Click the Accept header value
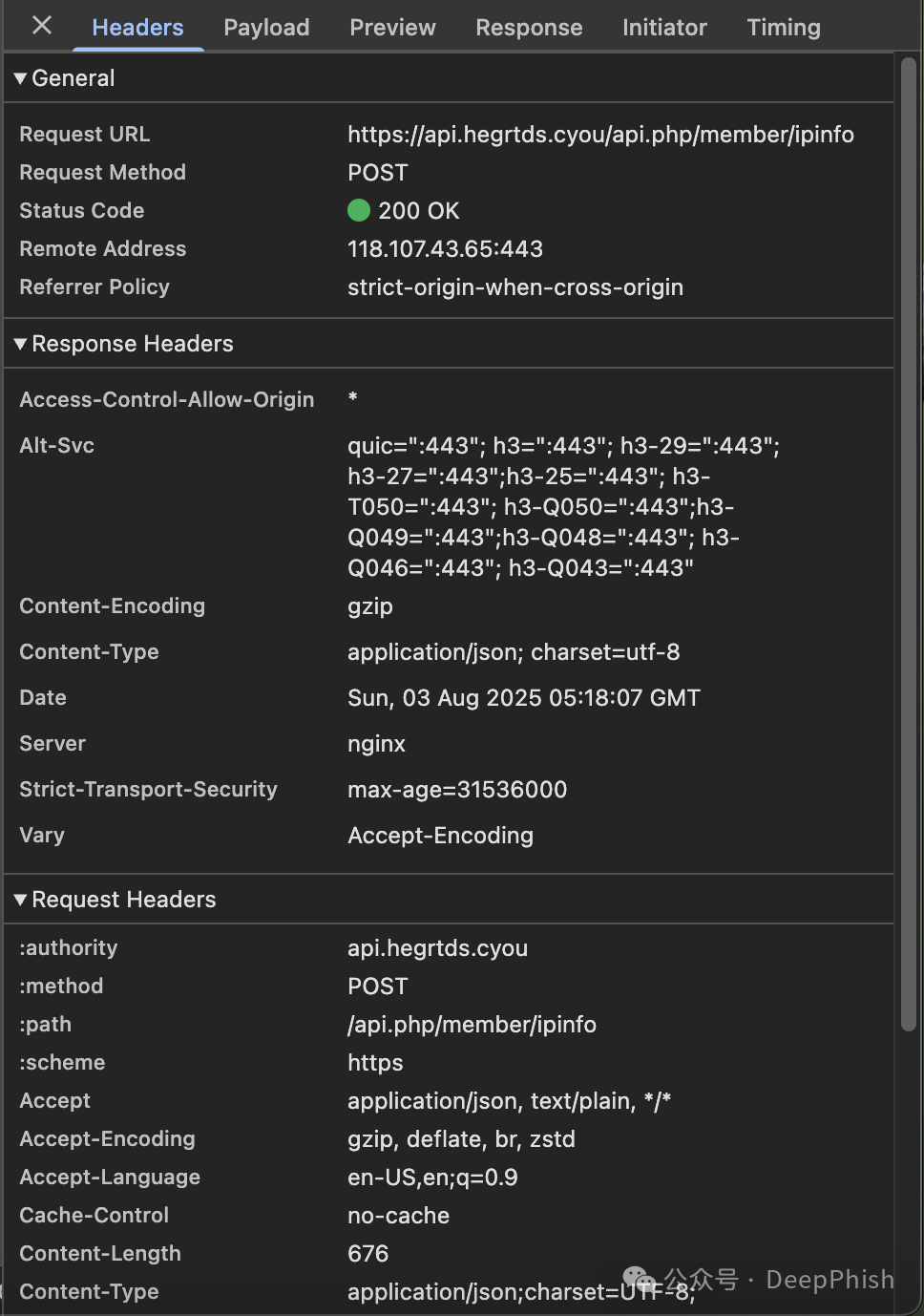924x1316 pixels. coord(509,1101)
